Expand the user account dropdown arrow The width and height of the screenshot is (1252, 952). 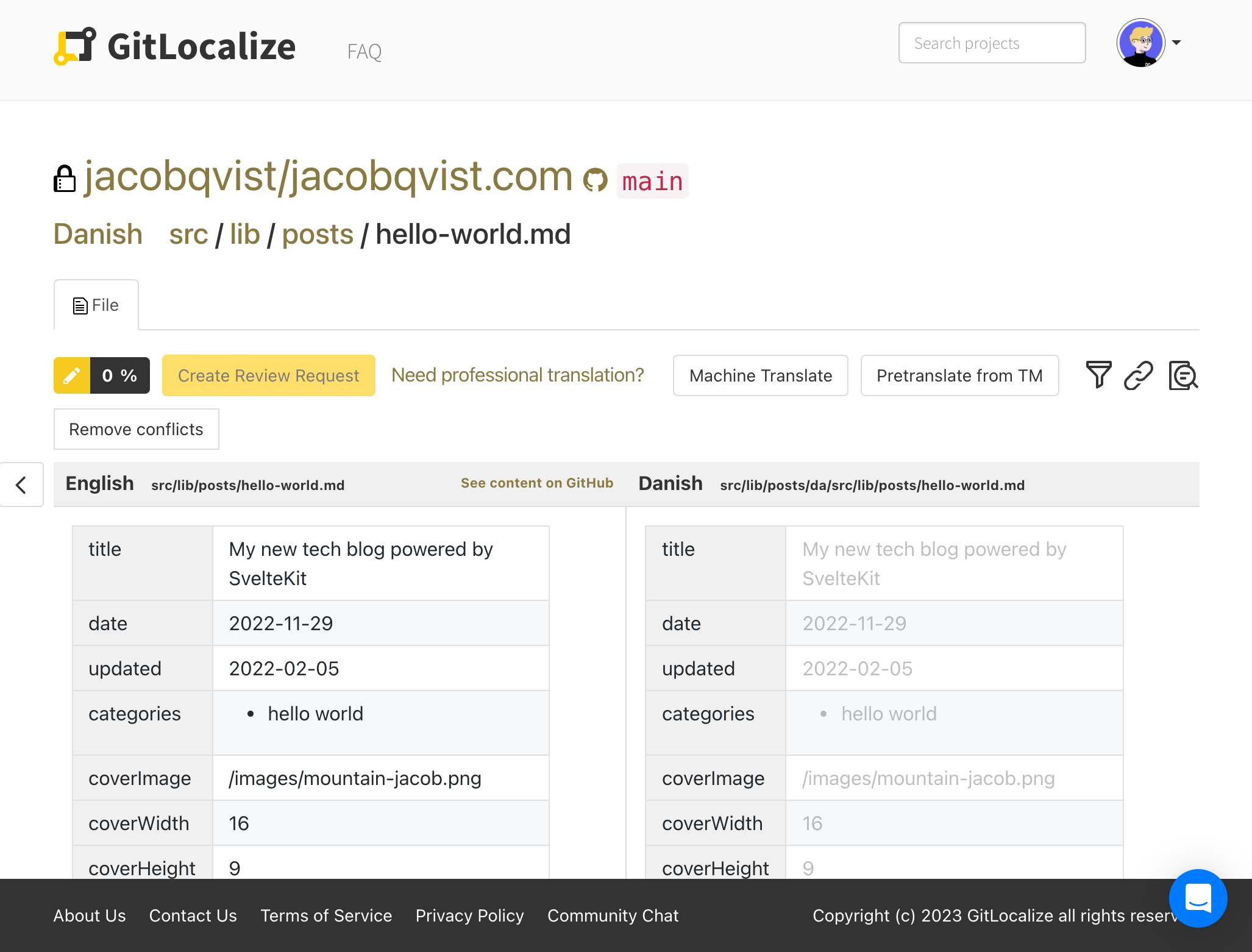click(x=1176, y=43)
